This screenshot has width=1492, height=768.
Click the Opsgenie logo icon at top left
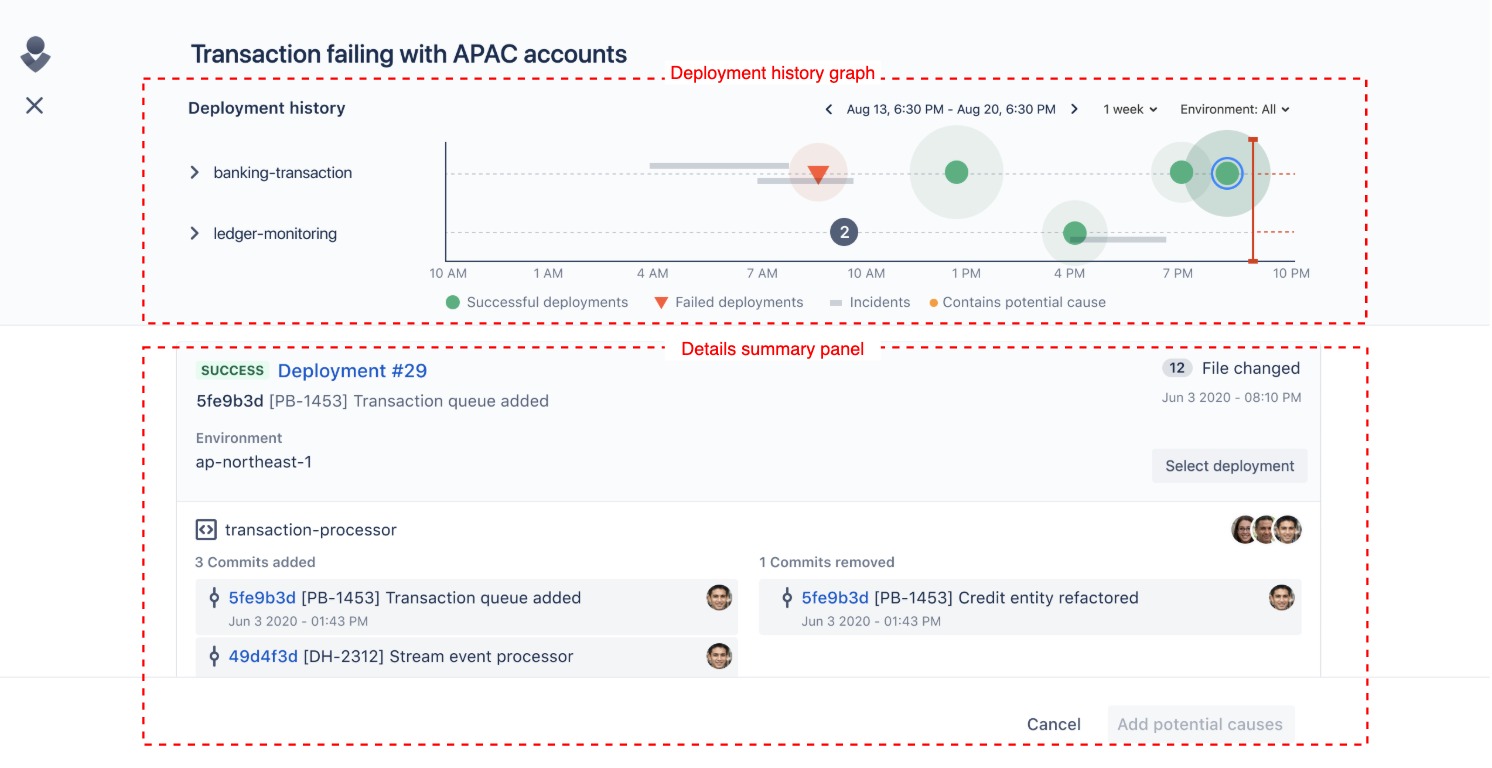[35, 54]
